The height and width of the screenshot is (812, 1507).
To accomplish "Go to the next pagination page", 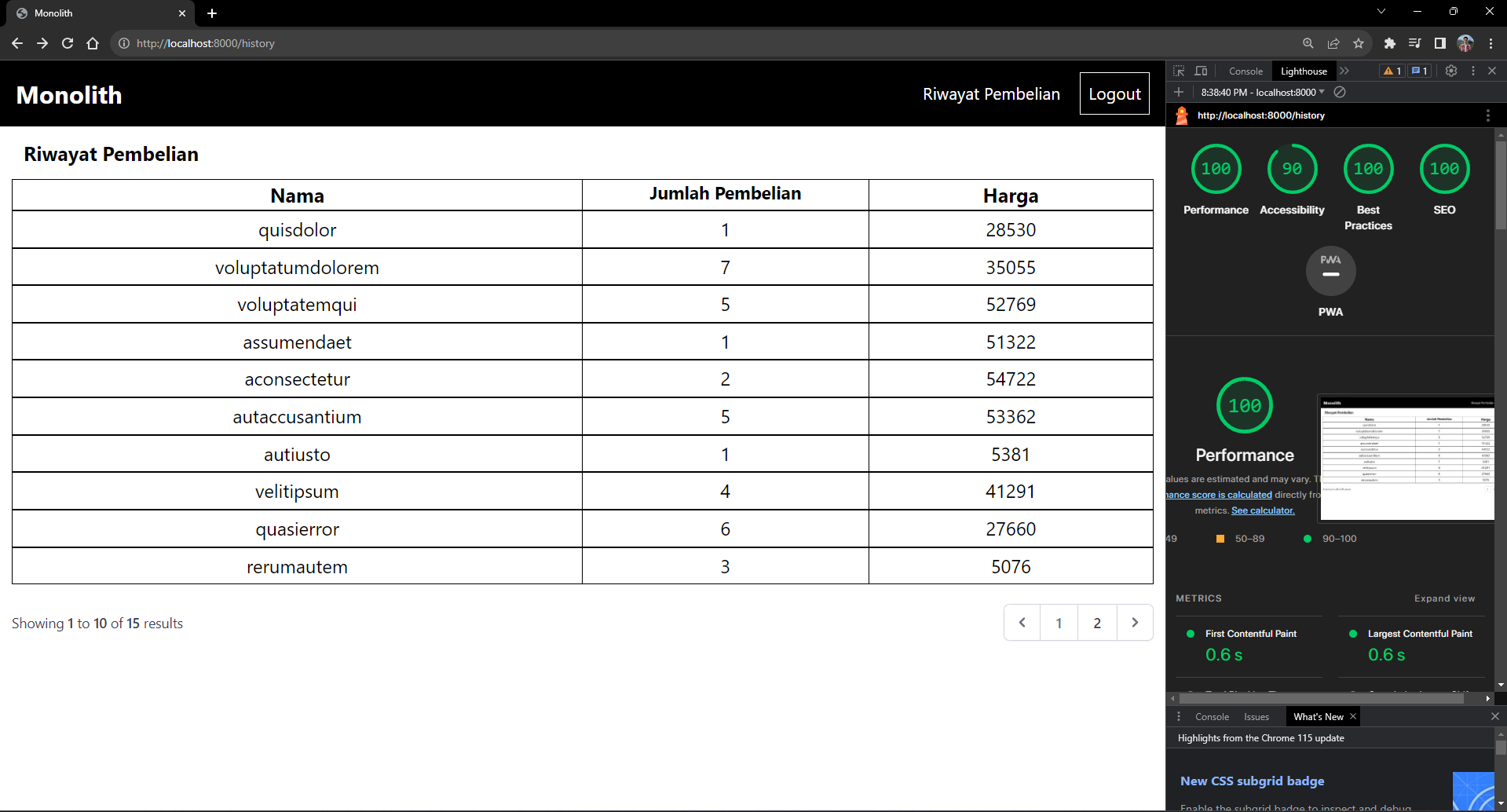I will point(1135,623).
